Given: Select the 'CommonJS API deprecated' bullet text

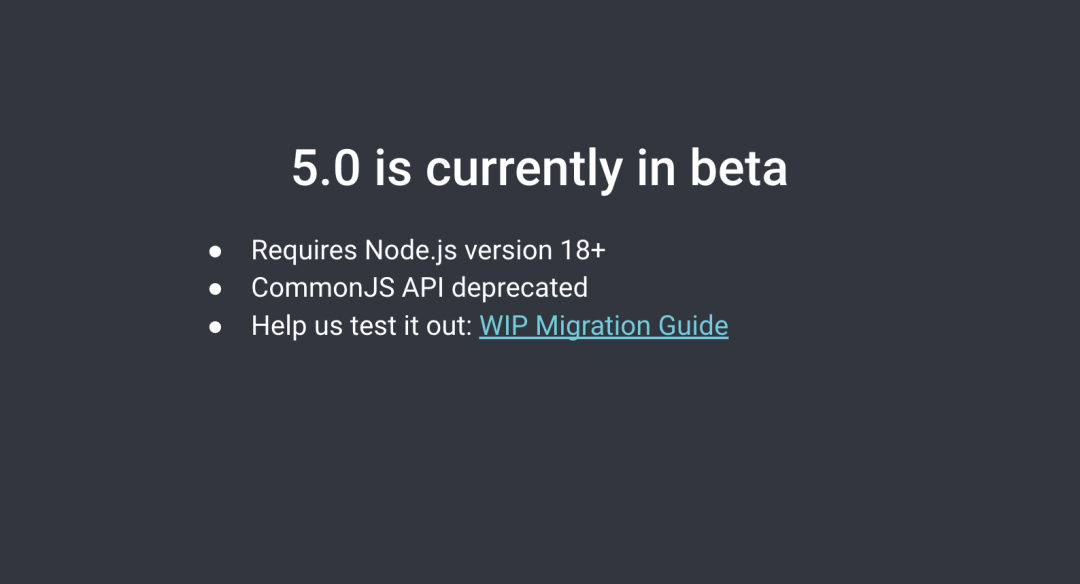Looking at the screenshot, I should [419, 288].
